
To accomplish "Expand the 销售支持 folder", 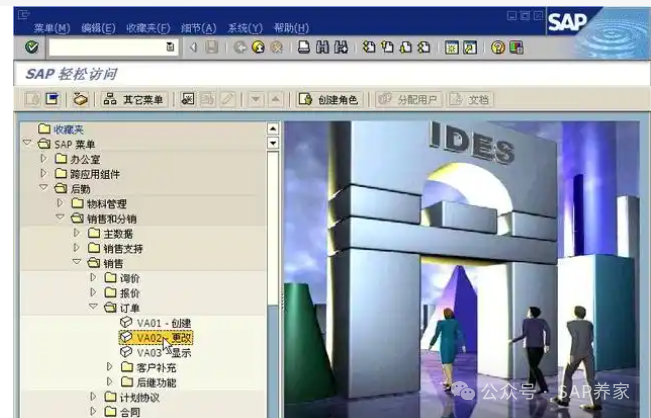I will tap(77, 248).
